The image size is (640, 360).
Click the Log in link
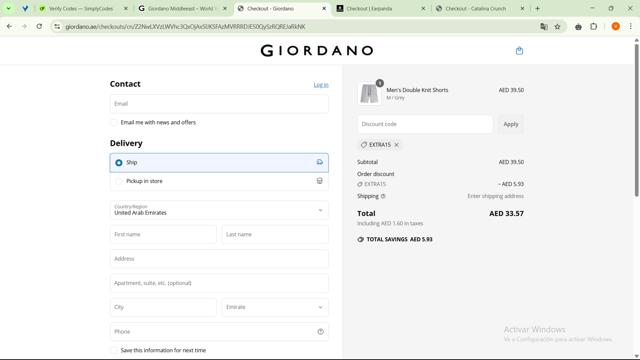321,85
